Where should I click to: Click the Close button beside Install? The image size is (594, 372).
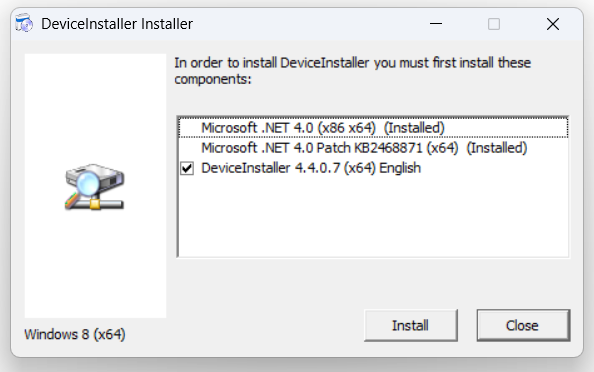click(523, 325)
